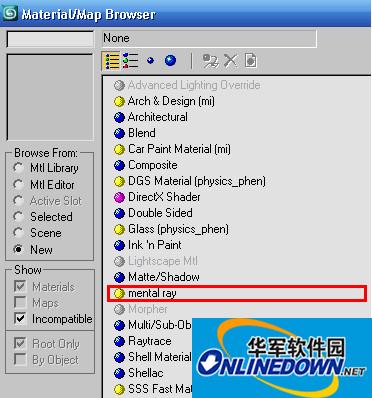This screenshot has width=372, height=398.
Task: Click gray sphere beside Lightscape Mtl
Action: [x=119, y=261]
